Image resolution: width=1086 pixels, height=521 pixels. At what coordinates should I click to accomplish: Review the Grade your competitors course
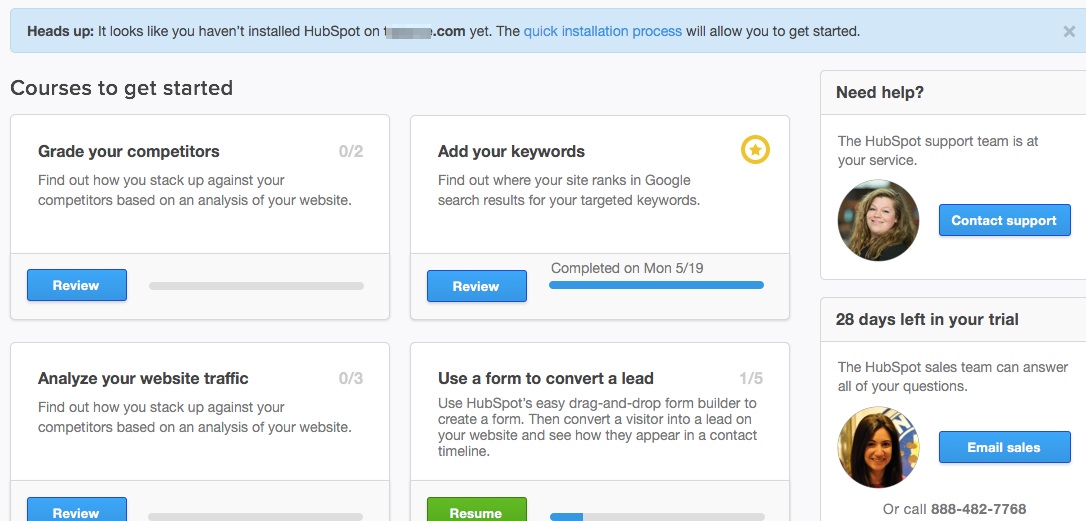pyautogui.click(x=77, y=285)
